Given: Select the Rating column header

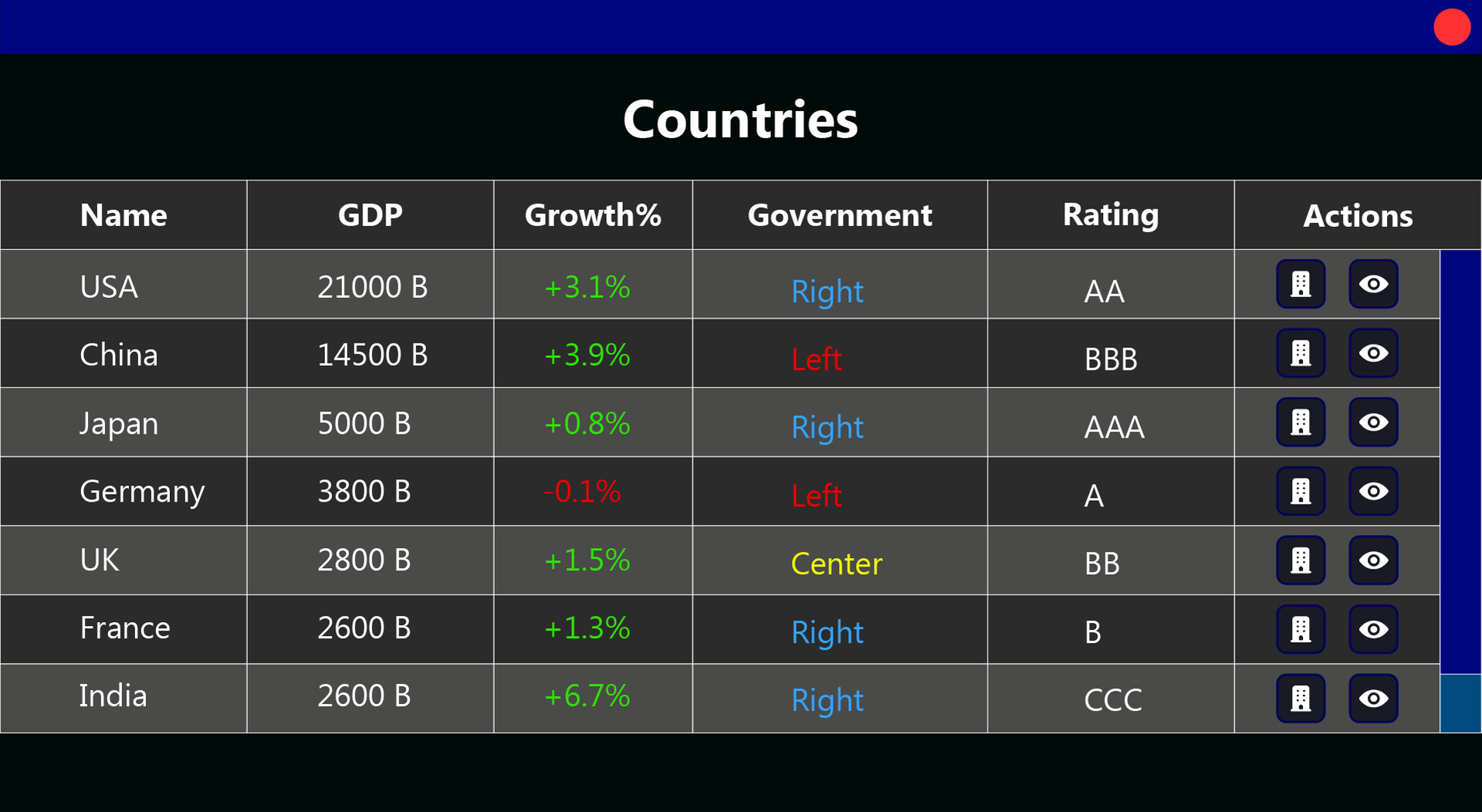Looking at the screenshot, I should click(x=1110, y=215).
